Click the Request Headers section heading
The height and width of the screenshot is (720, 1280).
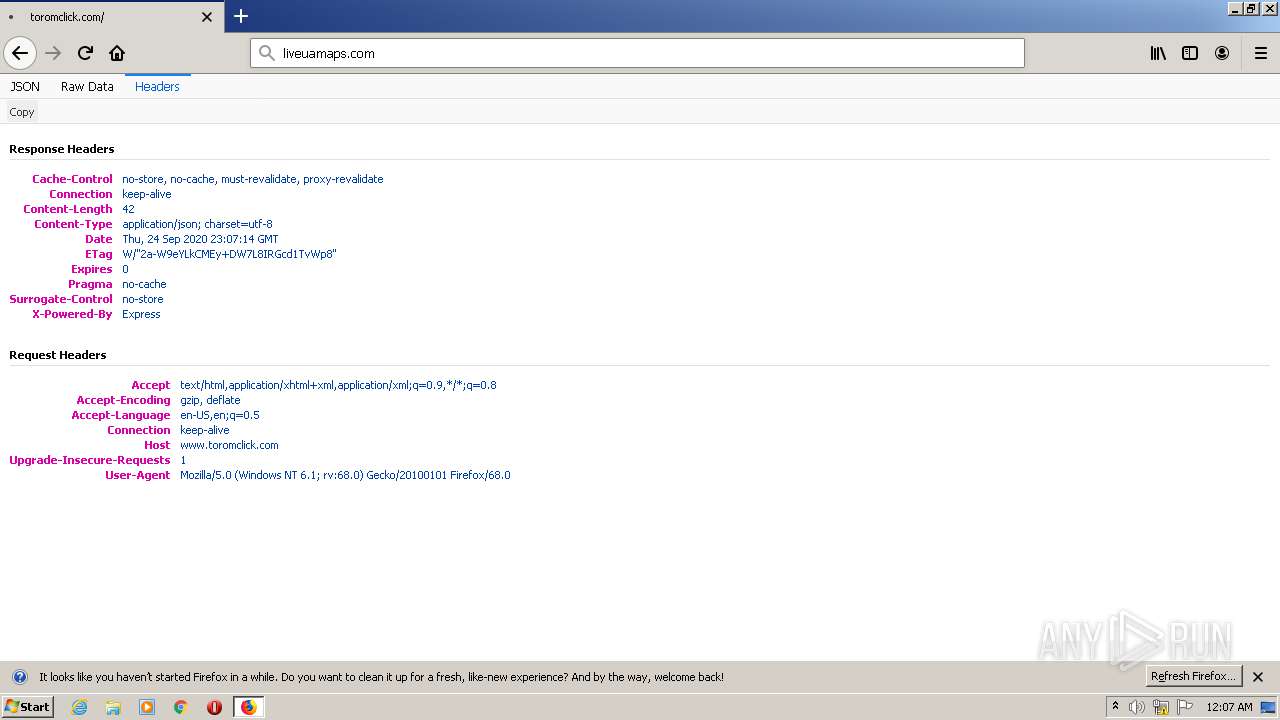[x=58, y=355]
